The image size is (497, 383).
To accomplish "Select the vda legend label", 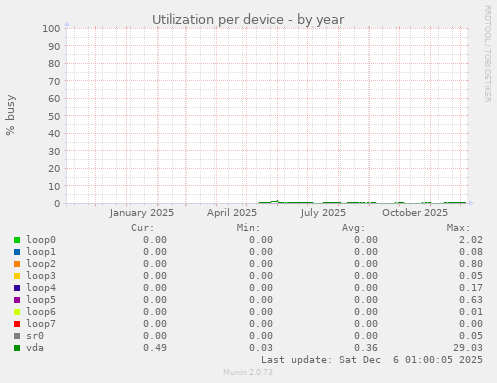I will (35, 348).
